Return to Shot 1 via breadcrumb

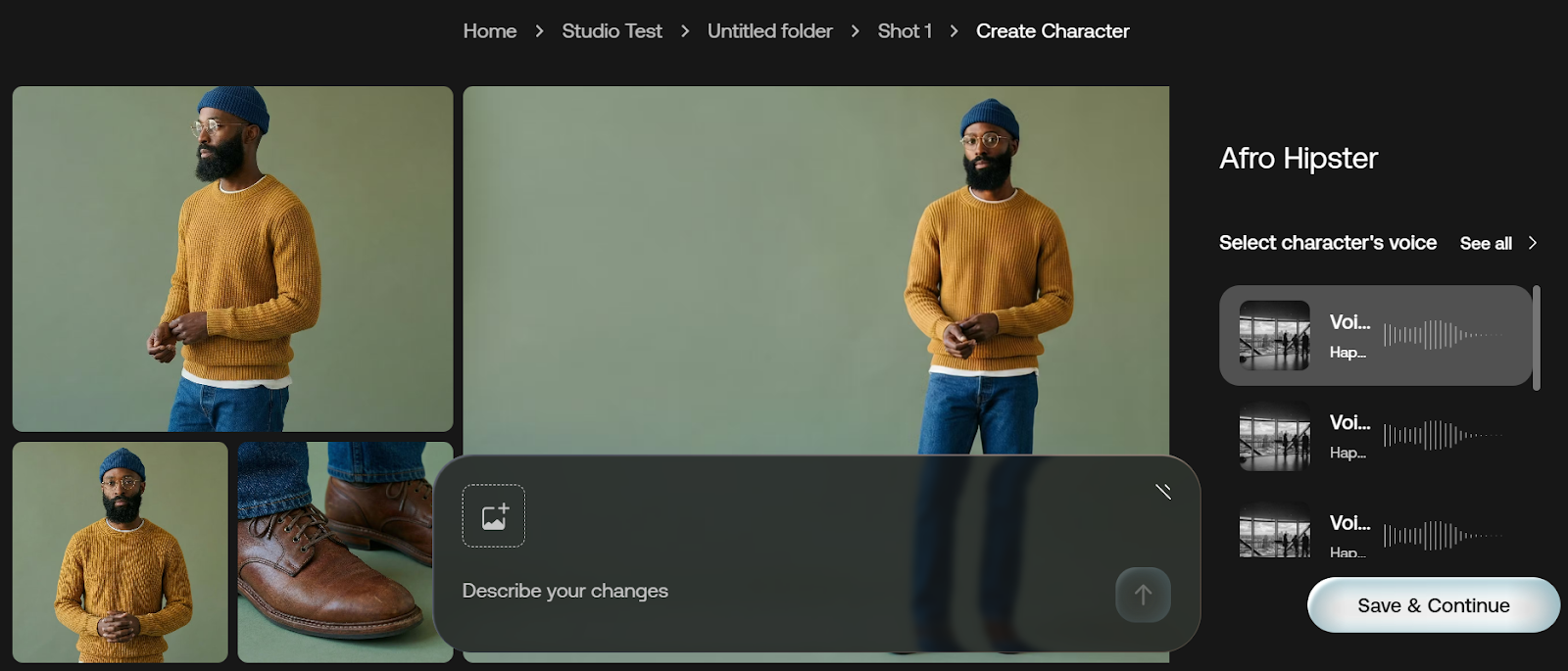[x=904, y=31]
